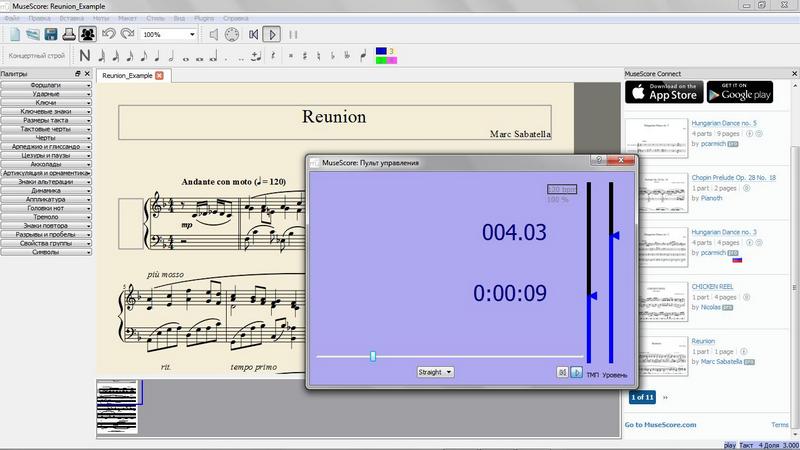Image resolution: width=800 pixels, height=450 pixels.
Task: Click the 120 bpm tempo field
Action: tap(562, 189)
